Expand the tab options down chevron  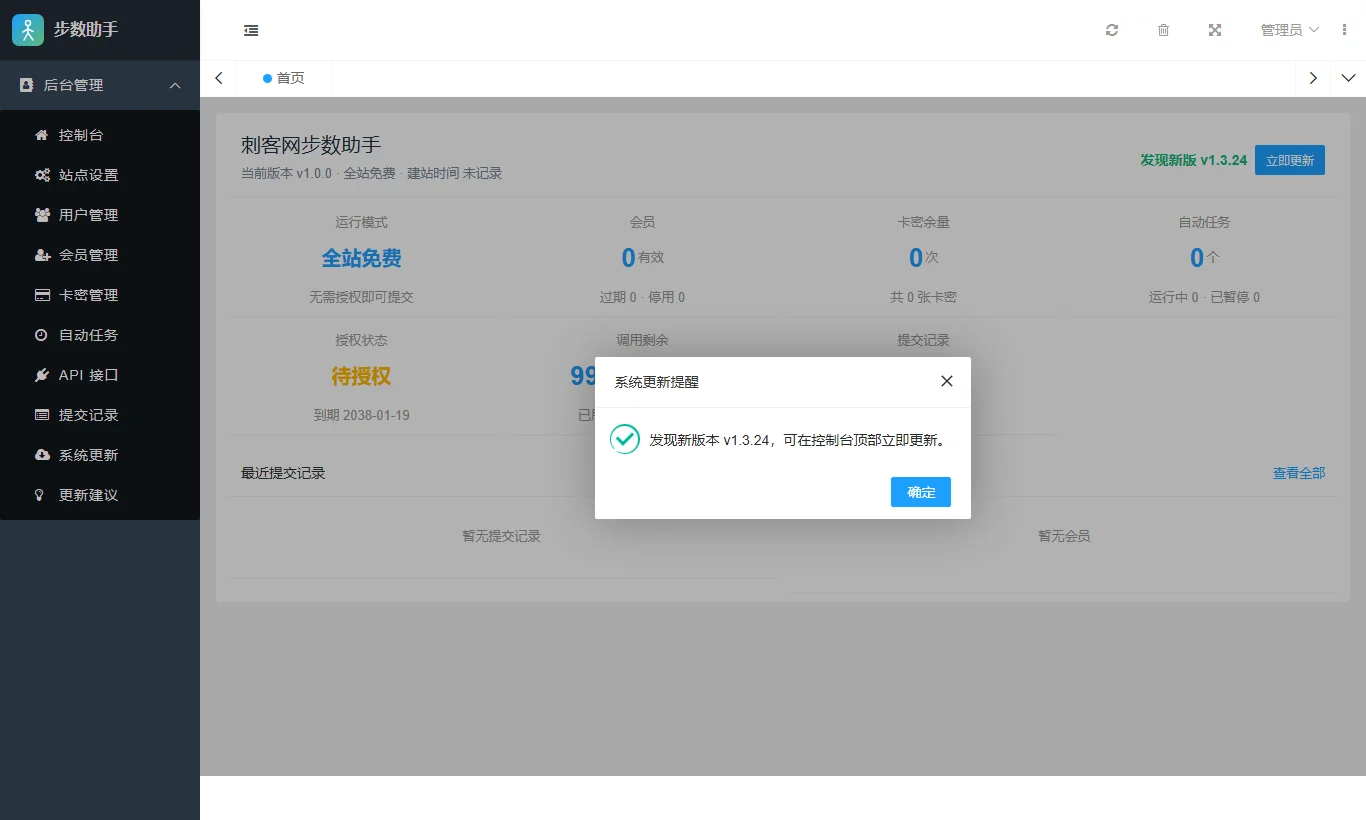[1348, 78]
